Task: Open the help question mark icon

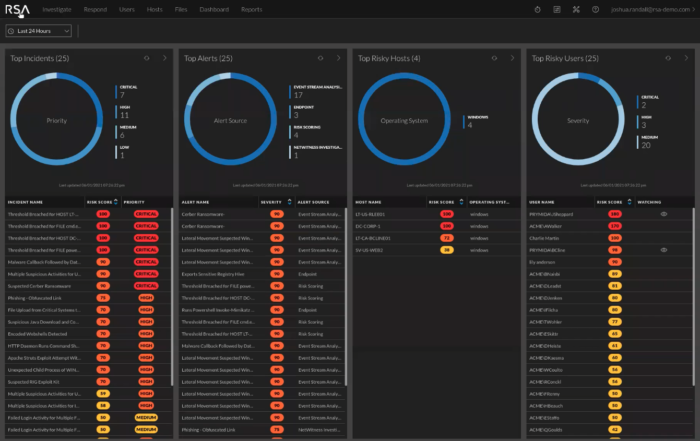Action: 596,9
